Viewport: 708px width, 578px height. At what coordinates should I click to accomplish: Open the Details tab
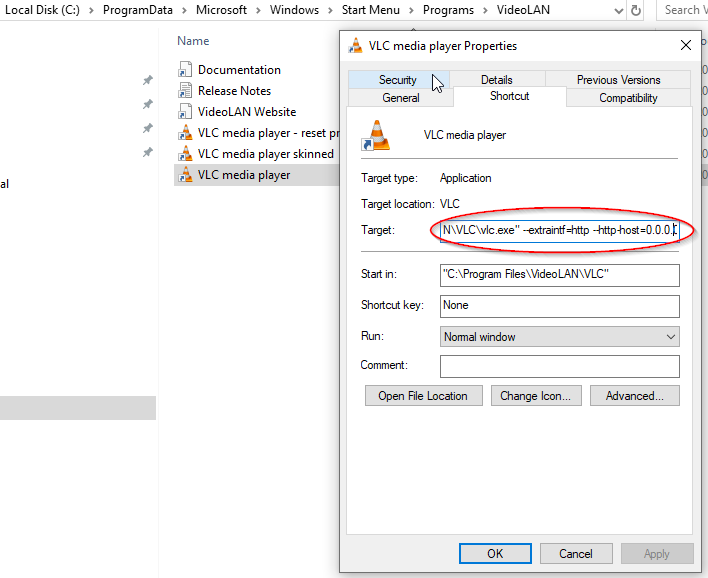click(x=496, y=80)
